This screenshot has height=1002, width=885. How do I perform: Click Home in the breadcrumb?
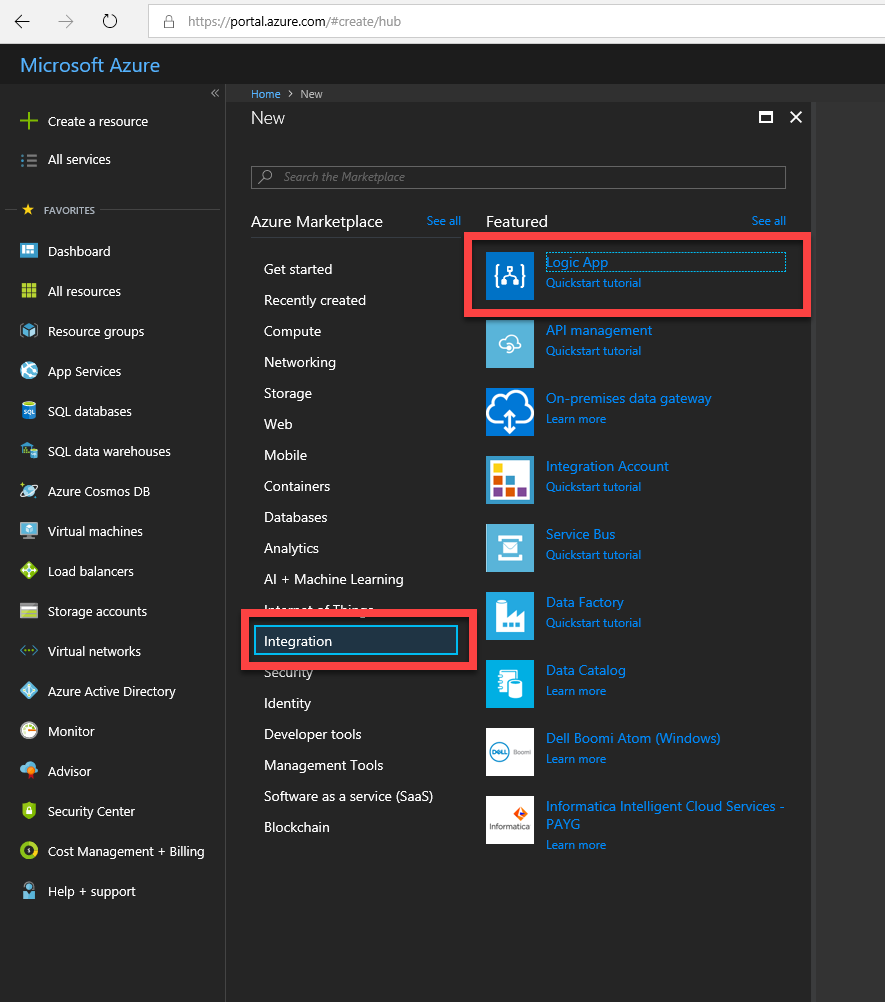[265, 94]
